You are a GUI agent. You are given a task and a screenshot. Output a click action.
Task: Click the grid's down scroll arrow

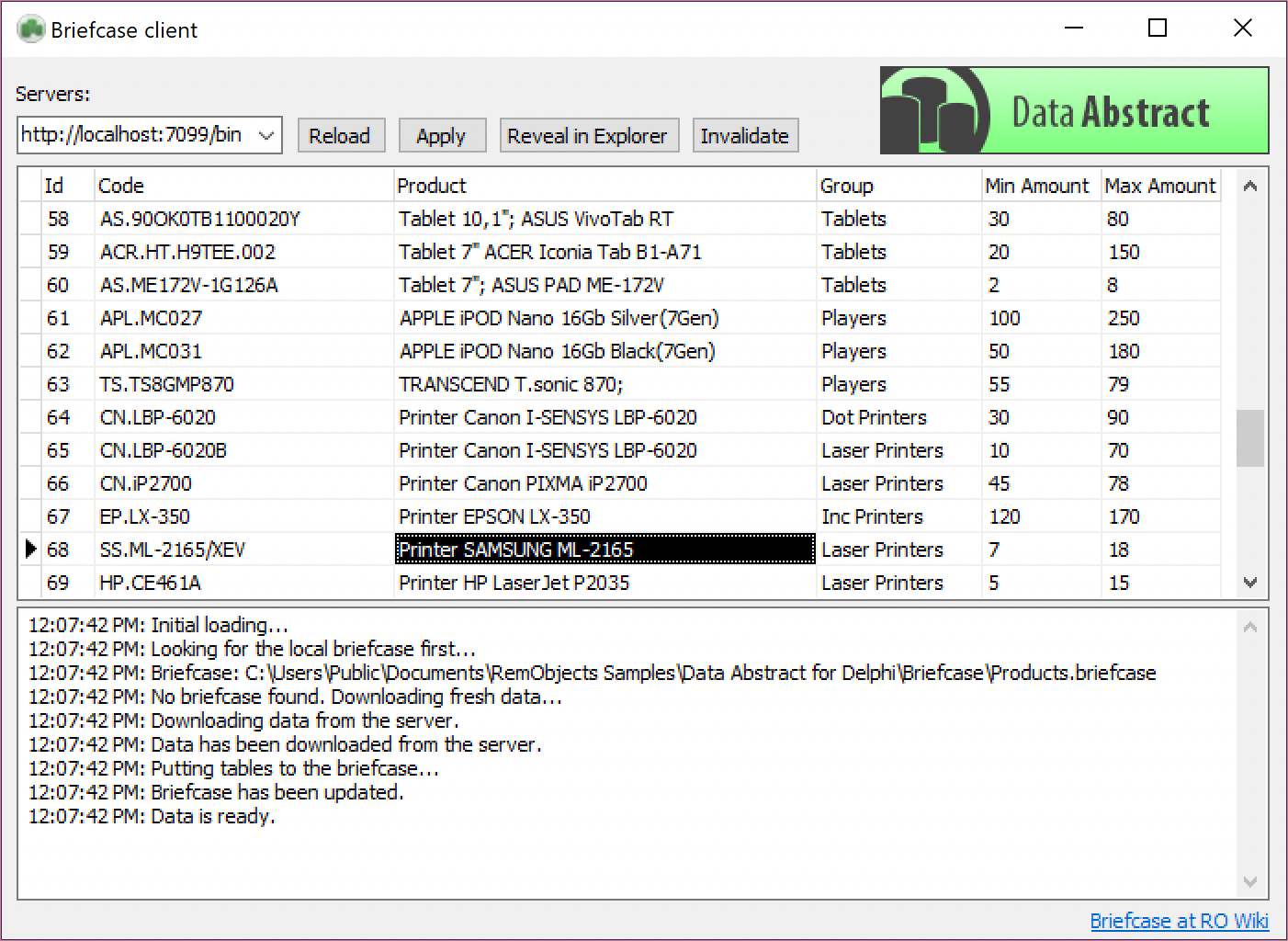[1249, 583]
